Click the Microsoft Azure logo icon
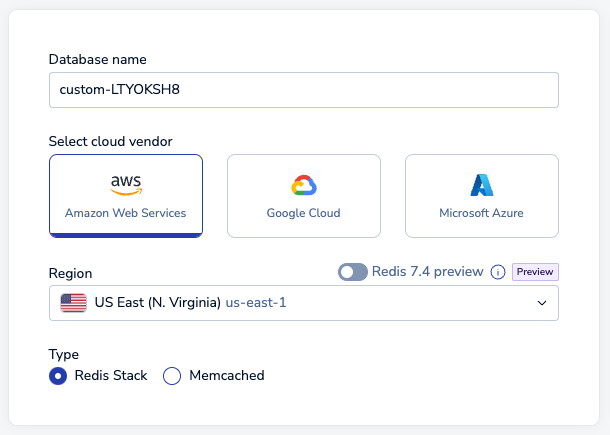Screen dimensions: 610x435 coord(482,185)
